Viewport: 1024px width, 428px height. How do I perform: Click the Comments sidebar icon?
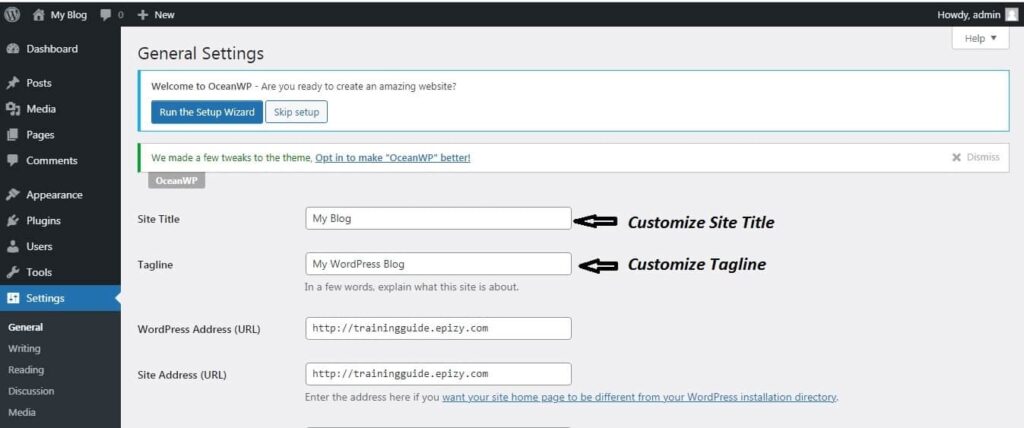click(x=12, y=161)
